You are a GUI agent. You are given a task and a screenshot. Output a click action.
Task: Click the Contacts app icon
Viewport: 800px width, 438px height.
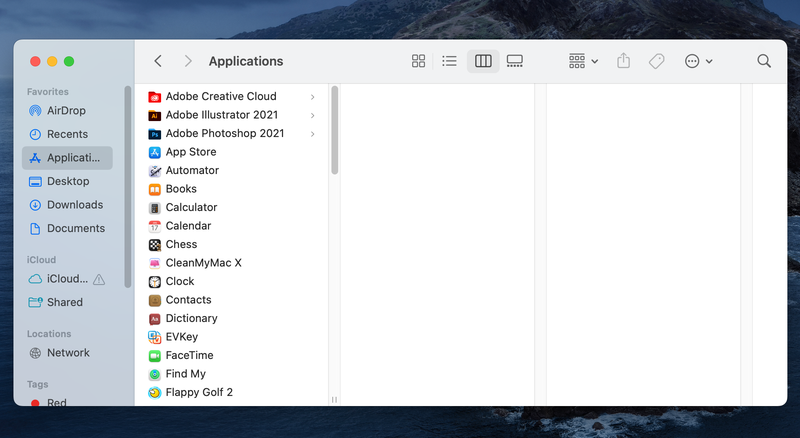155,300
